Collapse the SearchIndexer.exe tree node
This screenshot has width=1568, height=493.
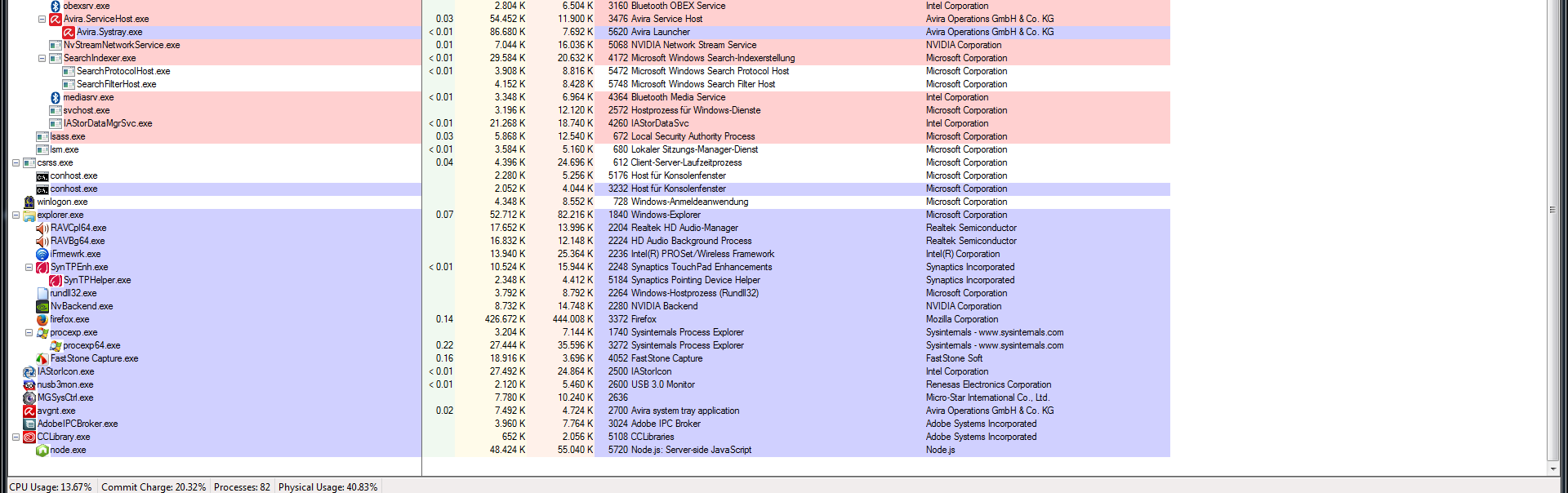click(x=42, y=58)
